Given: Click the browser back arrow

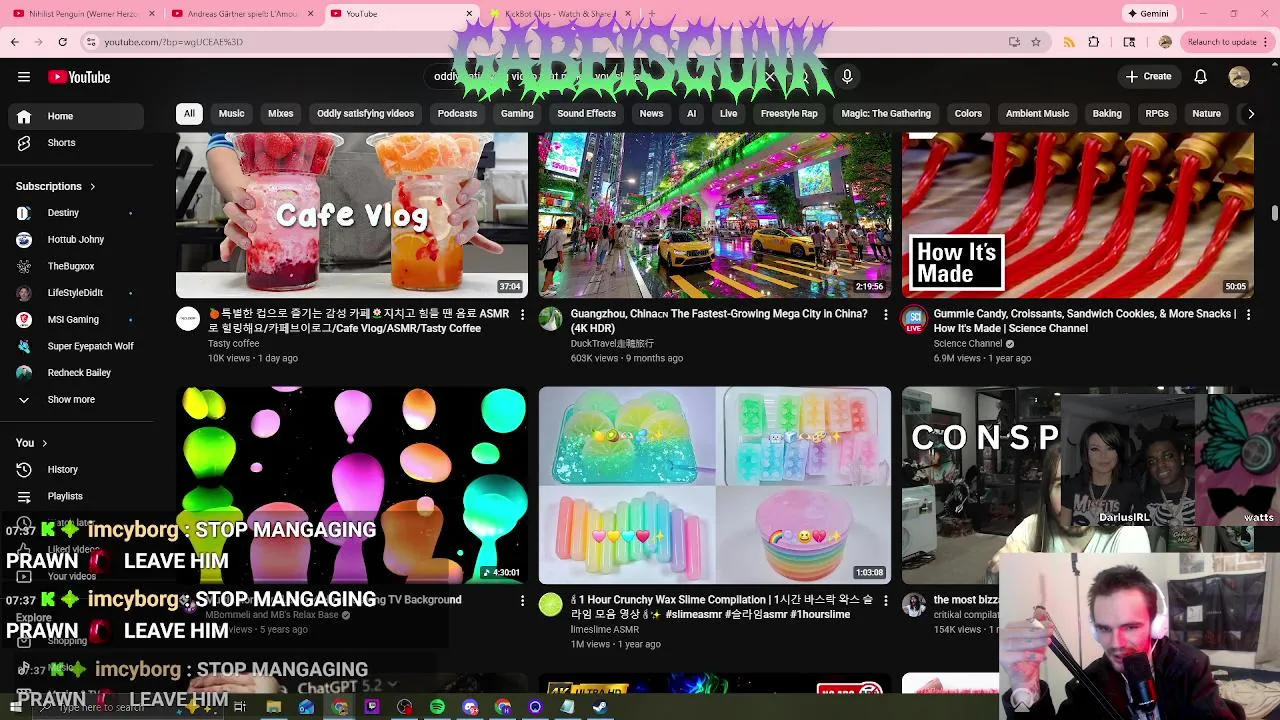Looking at the screenshot, I should pos(14,42).
